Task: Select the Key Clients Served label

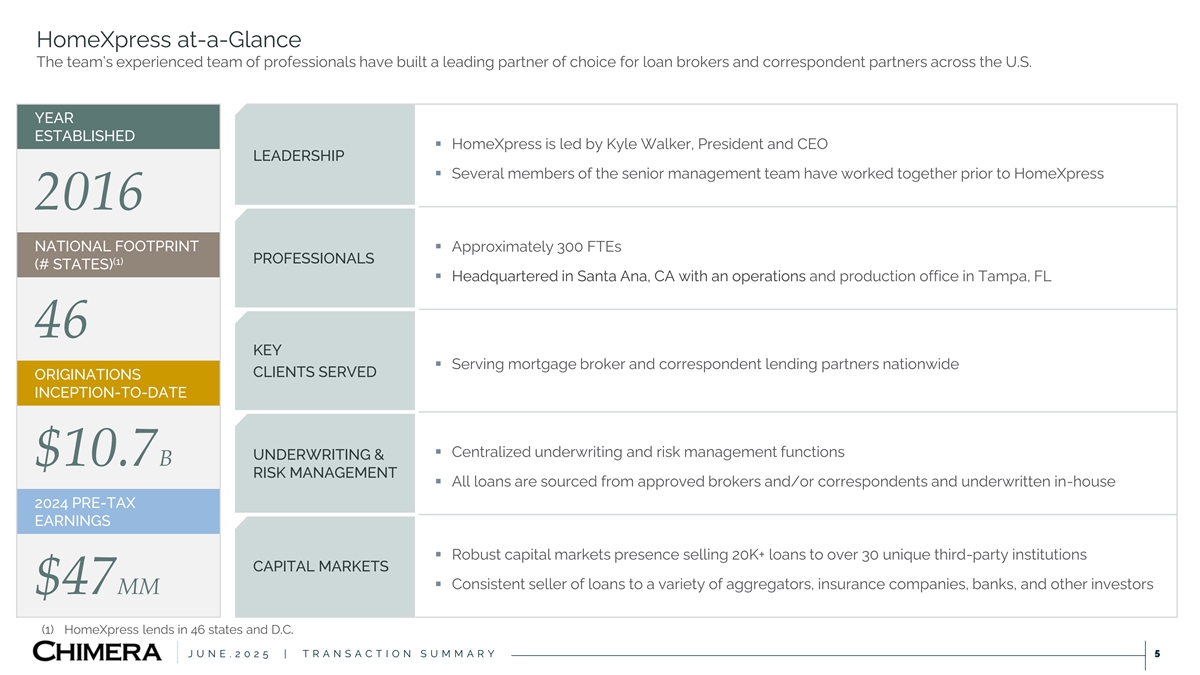Action: pyautogui.click(x=314, y=361)
